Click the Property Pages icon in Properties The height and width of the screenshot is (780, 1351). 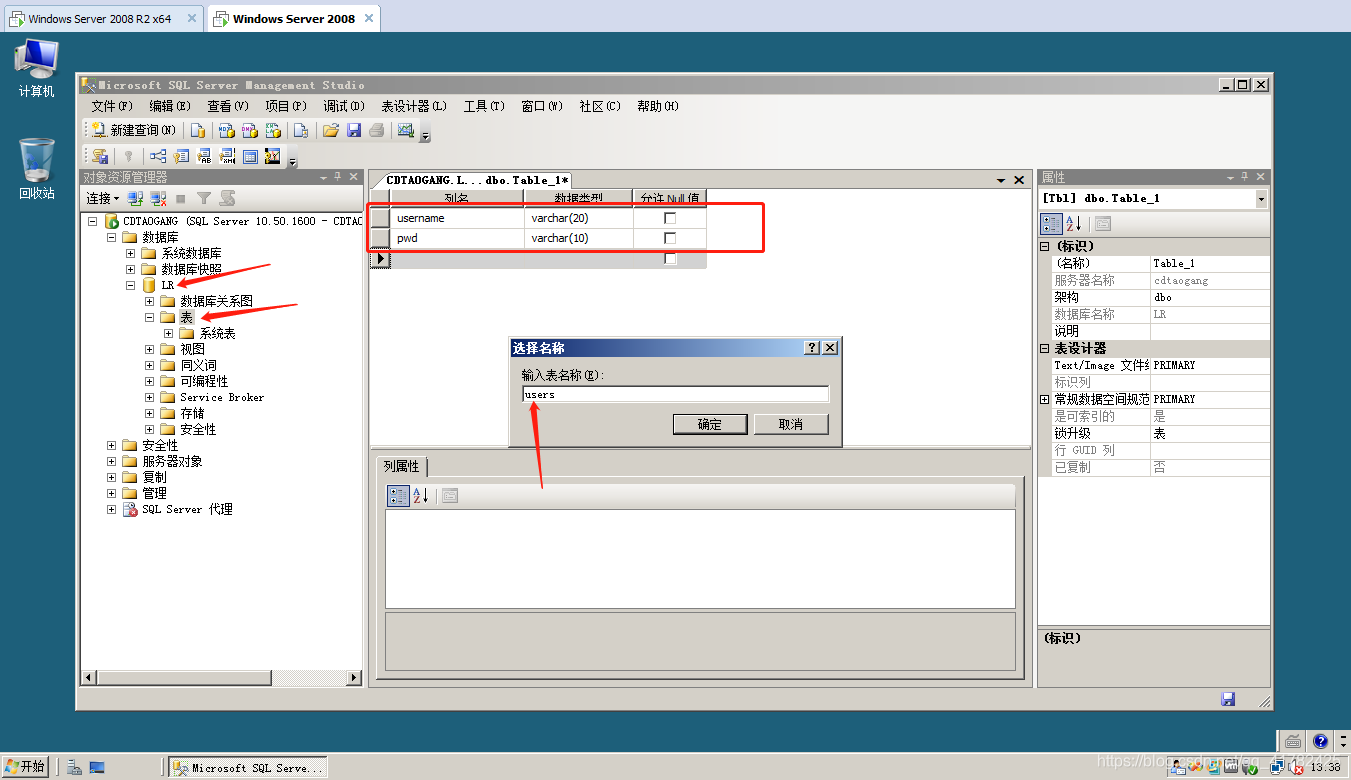coord(1102,224)
